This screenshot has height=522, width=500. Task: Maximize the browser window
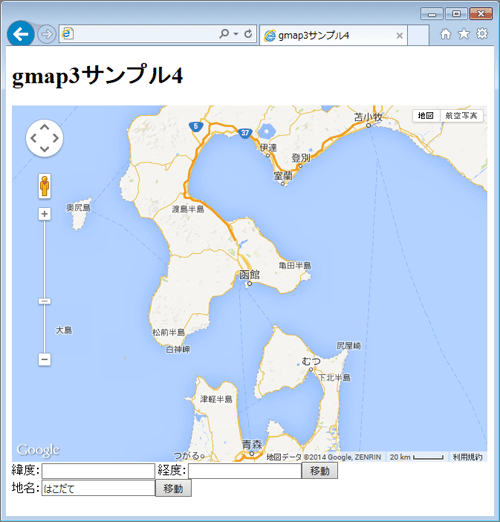coord(456,14)
